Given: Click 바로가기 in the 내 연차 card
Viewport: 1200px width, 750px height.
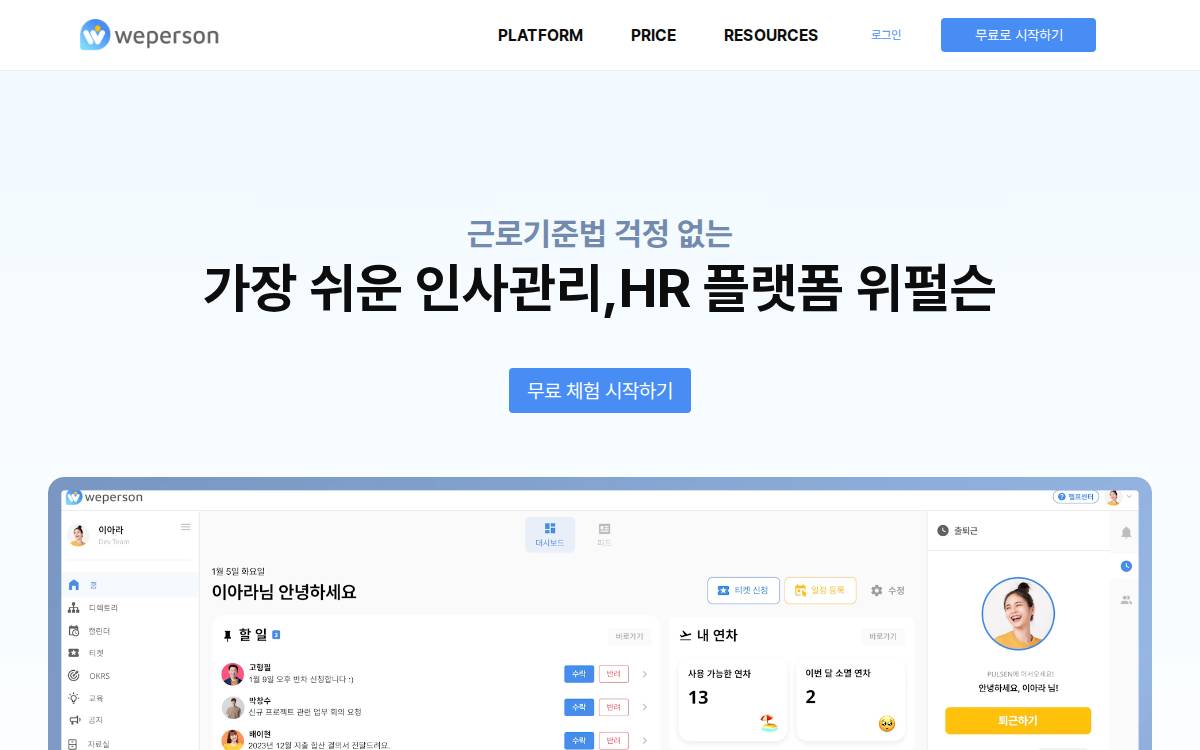Looking at the screenshot, I should click(884, 636).
